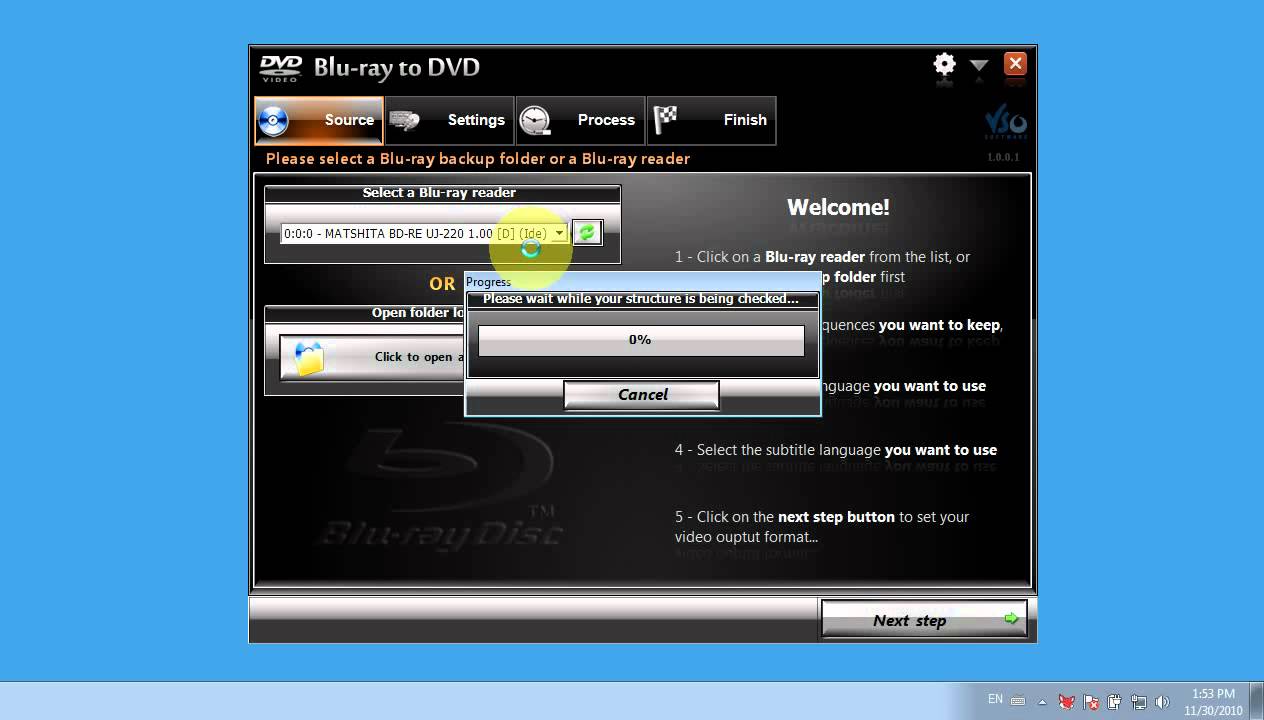Click step 5 'next step button' instruction text

pos(822,527)
